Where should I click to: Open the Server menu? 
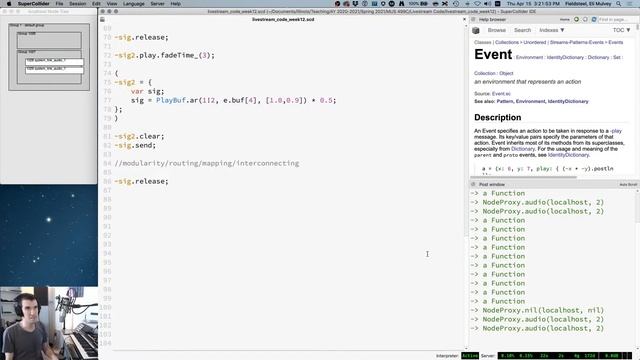pos(158,4)
